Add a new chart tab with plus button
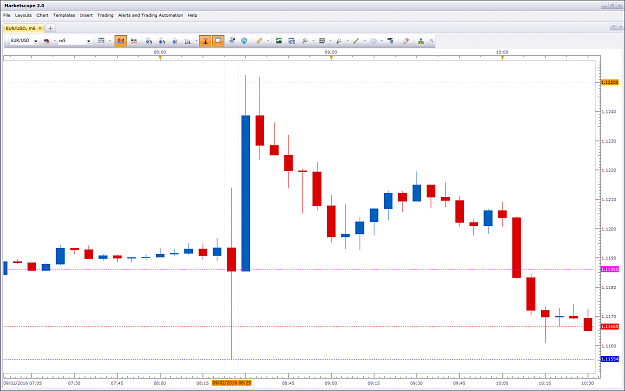 click(50, 28)
